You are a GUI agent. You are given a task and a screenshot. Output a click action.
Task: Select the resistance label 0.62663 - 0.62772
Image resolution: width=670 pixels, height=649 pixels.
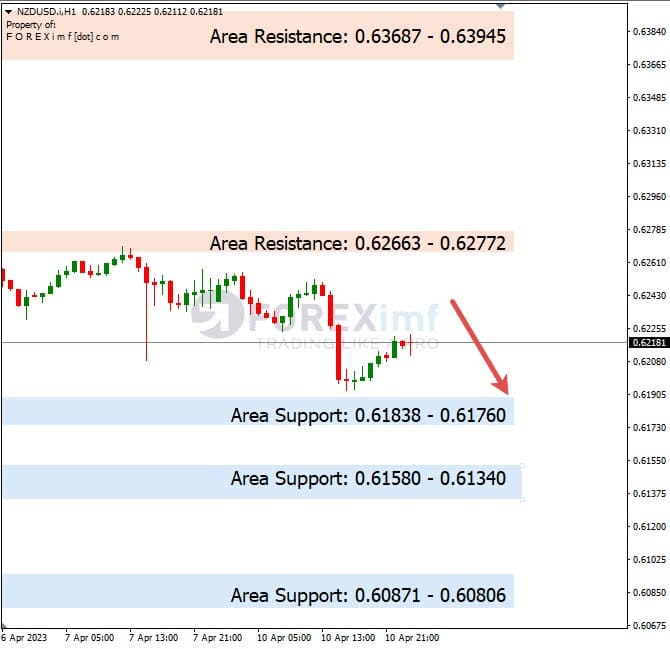[x=358, y=244]
